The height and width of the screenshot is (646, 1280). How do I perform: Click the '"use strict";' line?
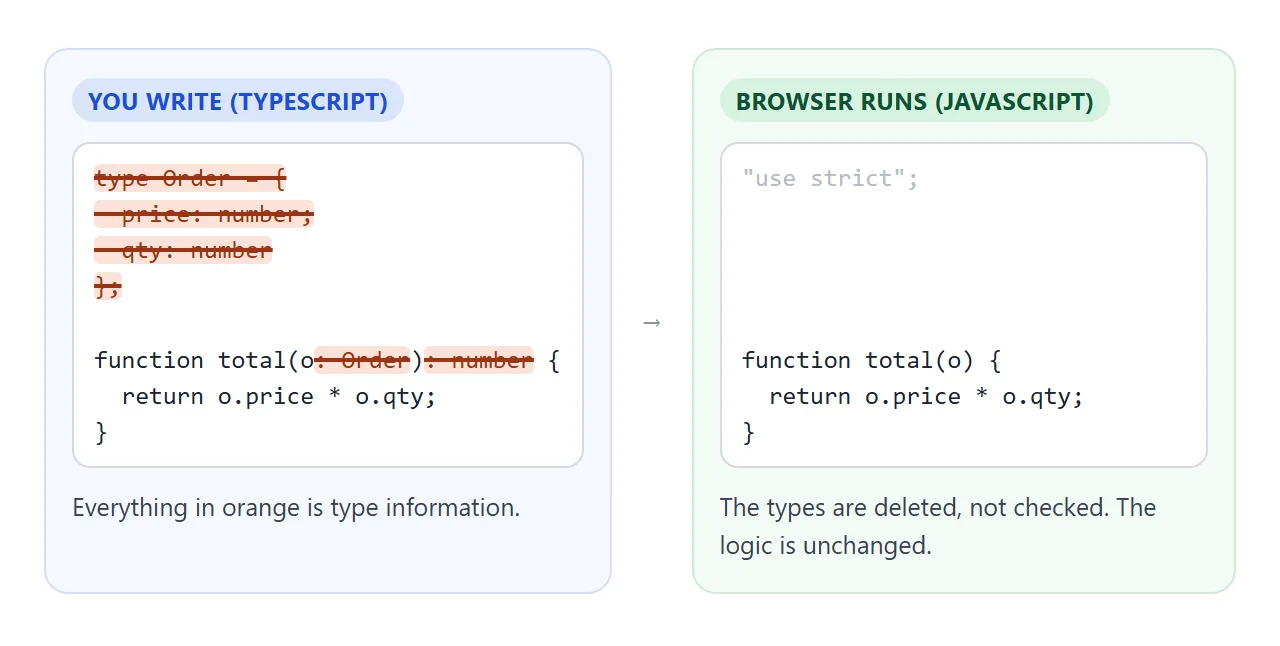830,179
